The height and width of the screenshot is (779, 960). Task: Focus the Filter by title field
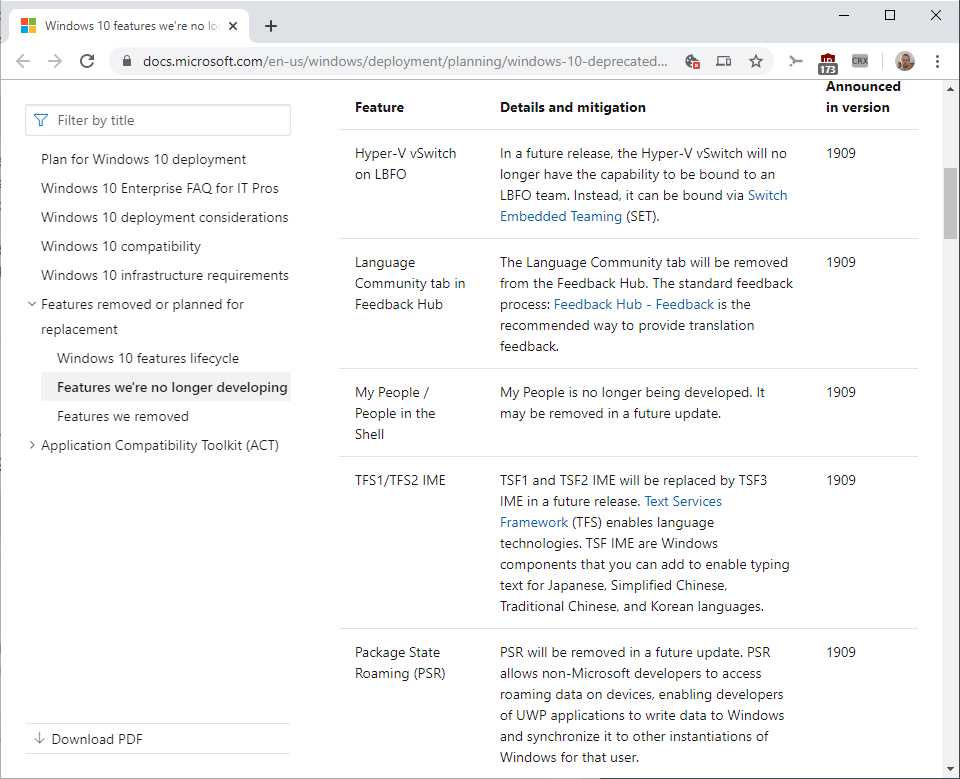point(158,120)
